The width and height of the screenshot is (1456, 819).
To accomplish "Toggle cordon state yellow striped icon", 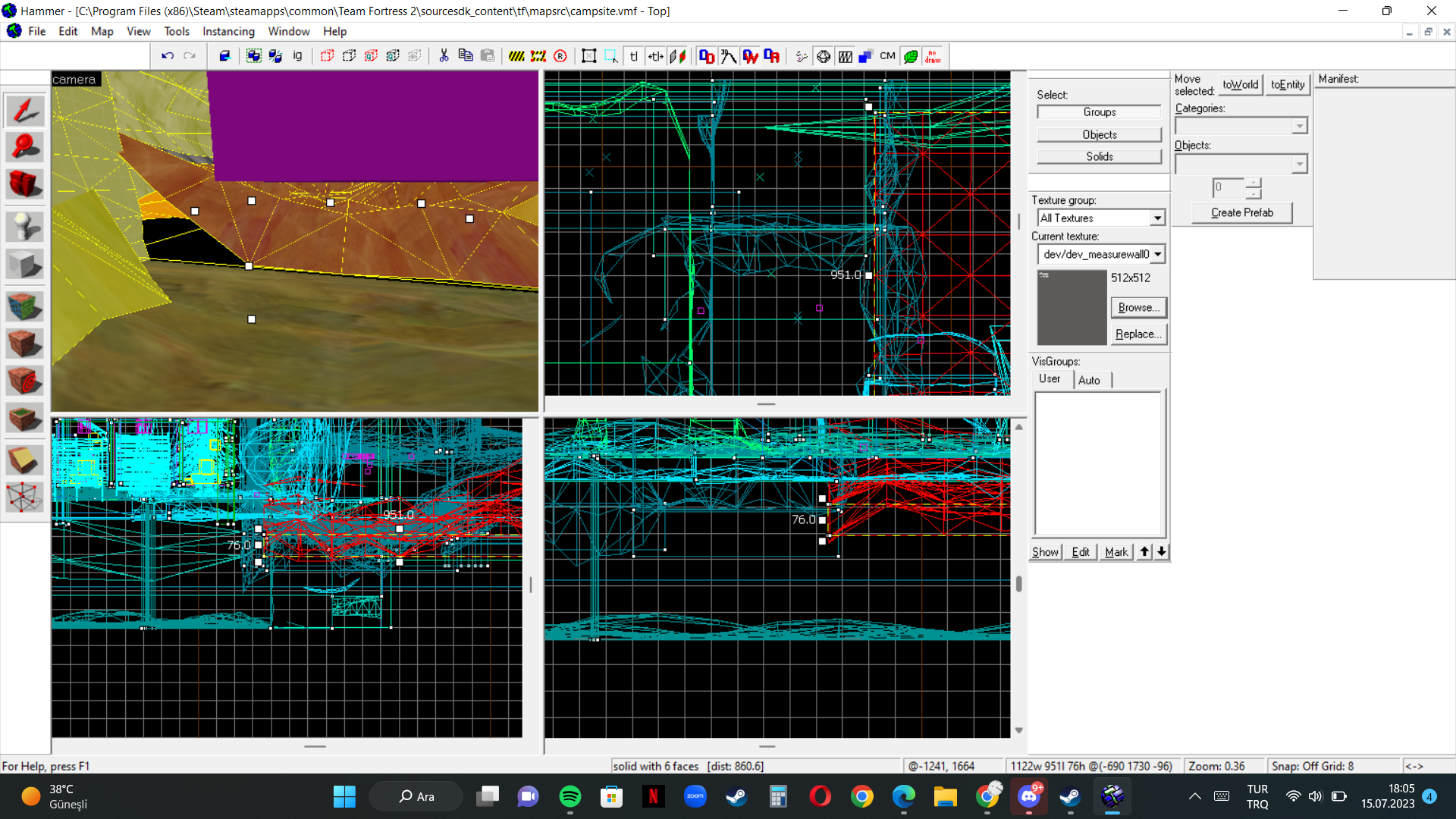I will tap(516, 56).
